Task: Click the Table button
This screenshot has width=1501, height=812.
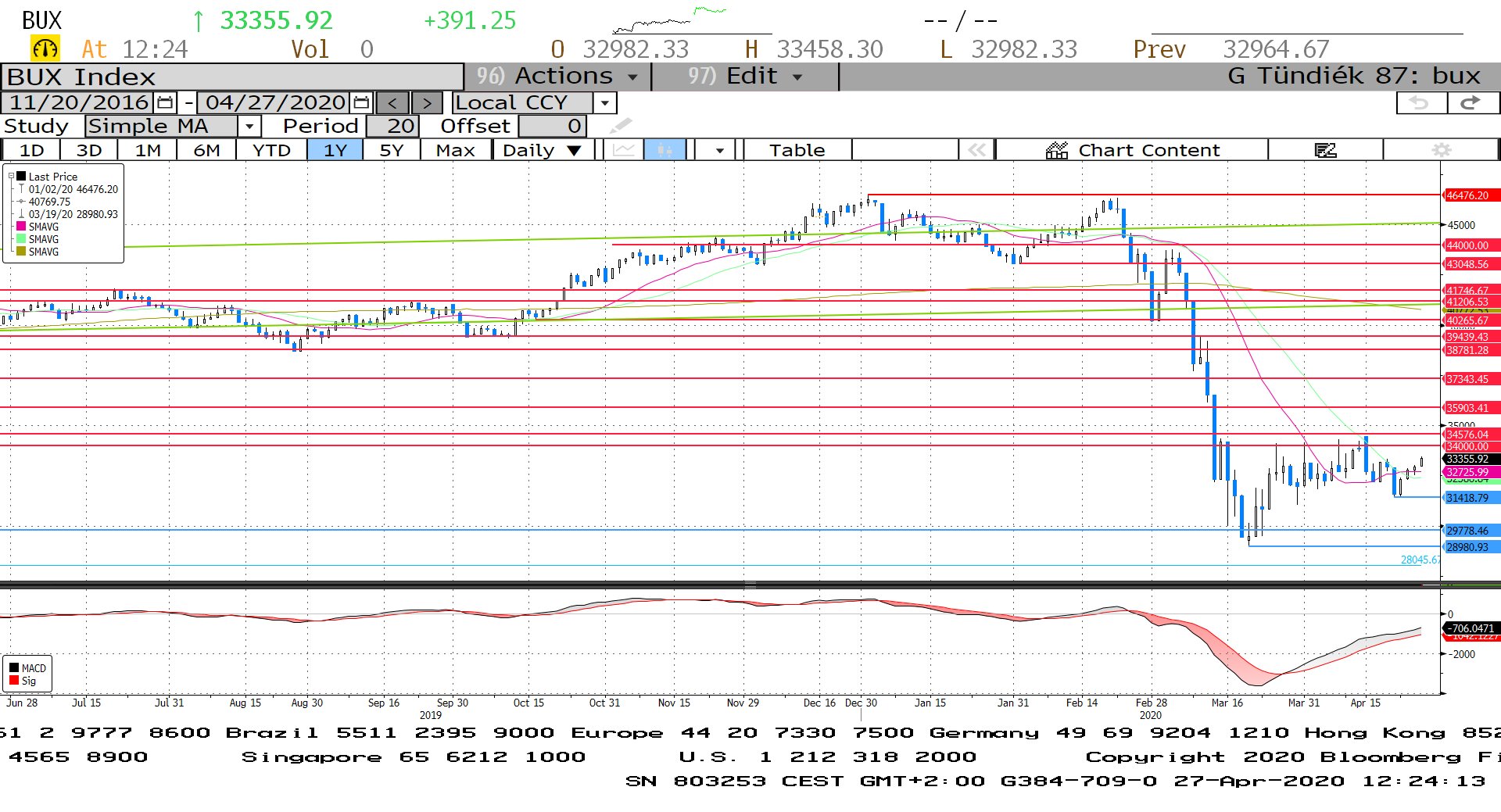Action: click(x=797, y=150)
